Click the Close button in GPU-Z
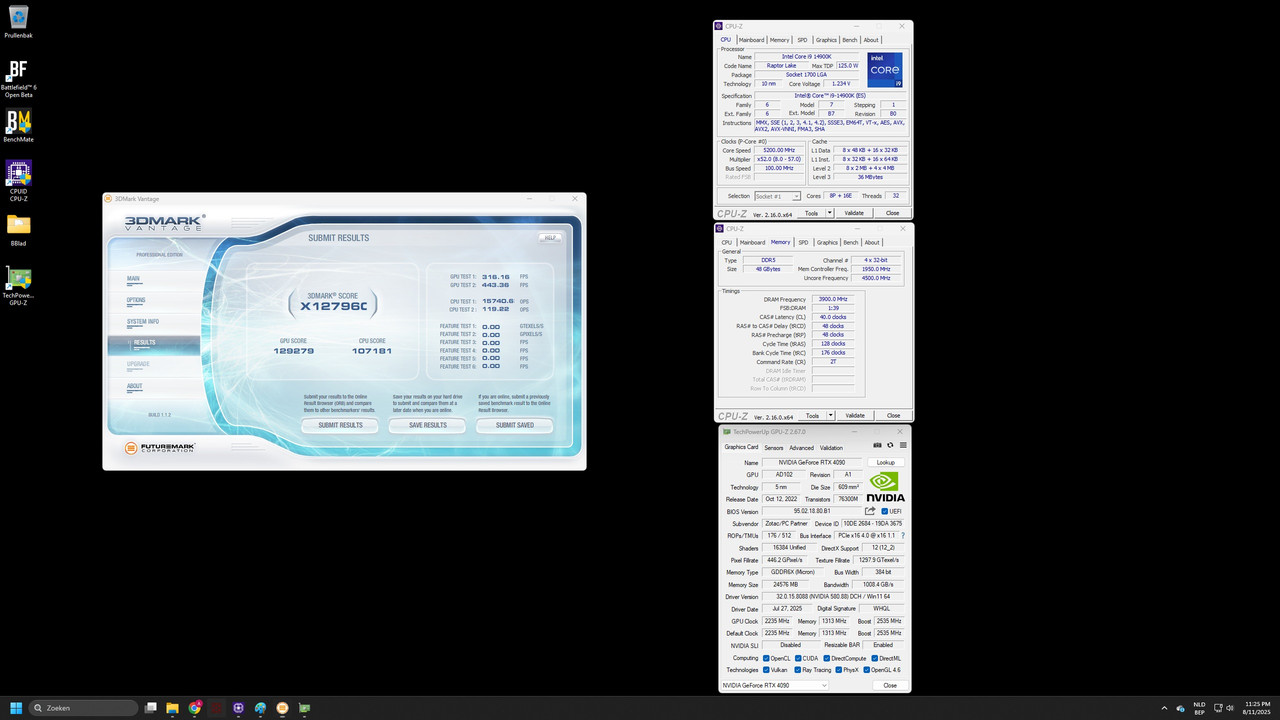The image size is (1280, 720). coord(890,685)
